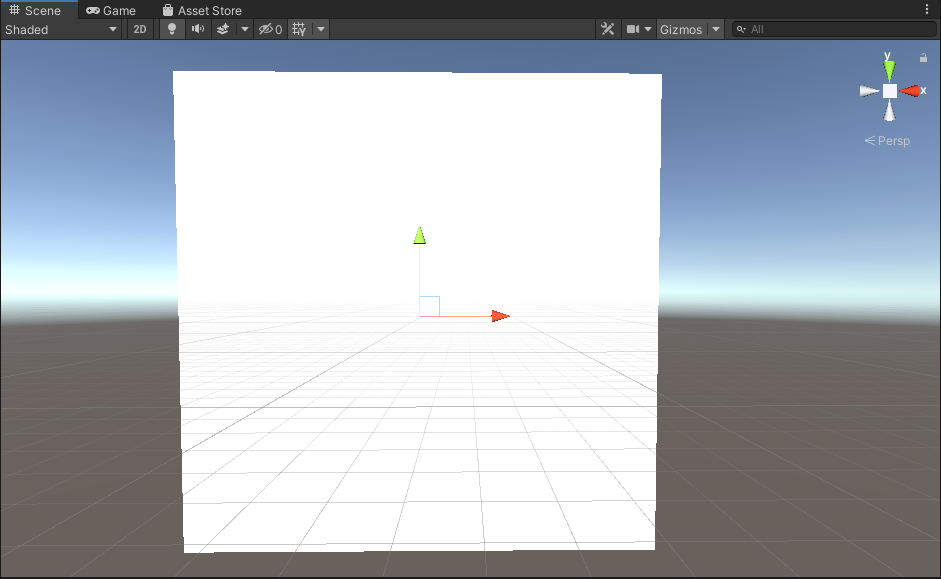Click the Persp projection label
This screenshot has height=579, width=941.
[x=888, y=141]
